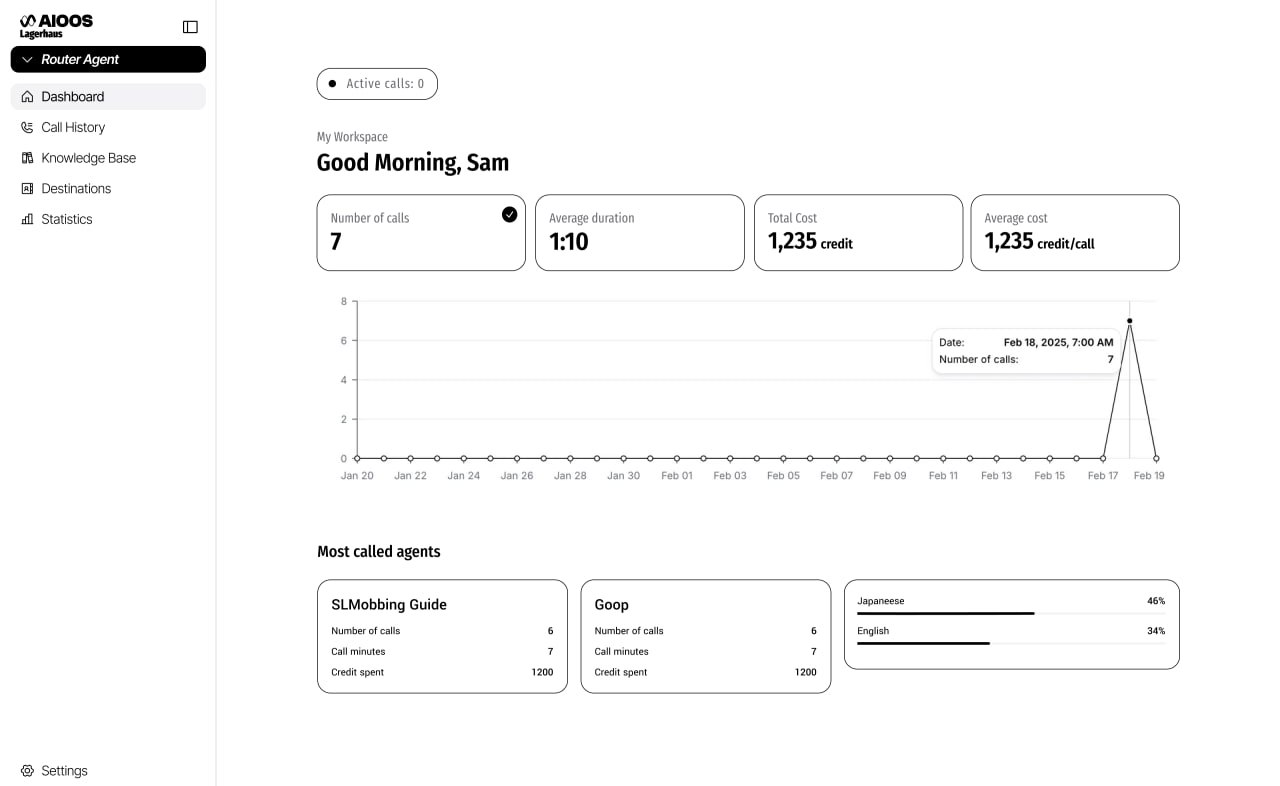The height and width of the screenshot is (786, 1280).
Task: Collapse the sidebar panel icon
Action: point(190,27)
